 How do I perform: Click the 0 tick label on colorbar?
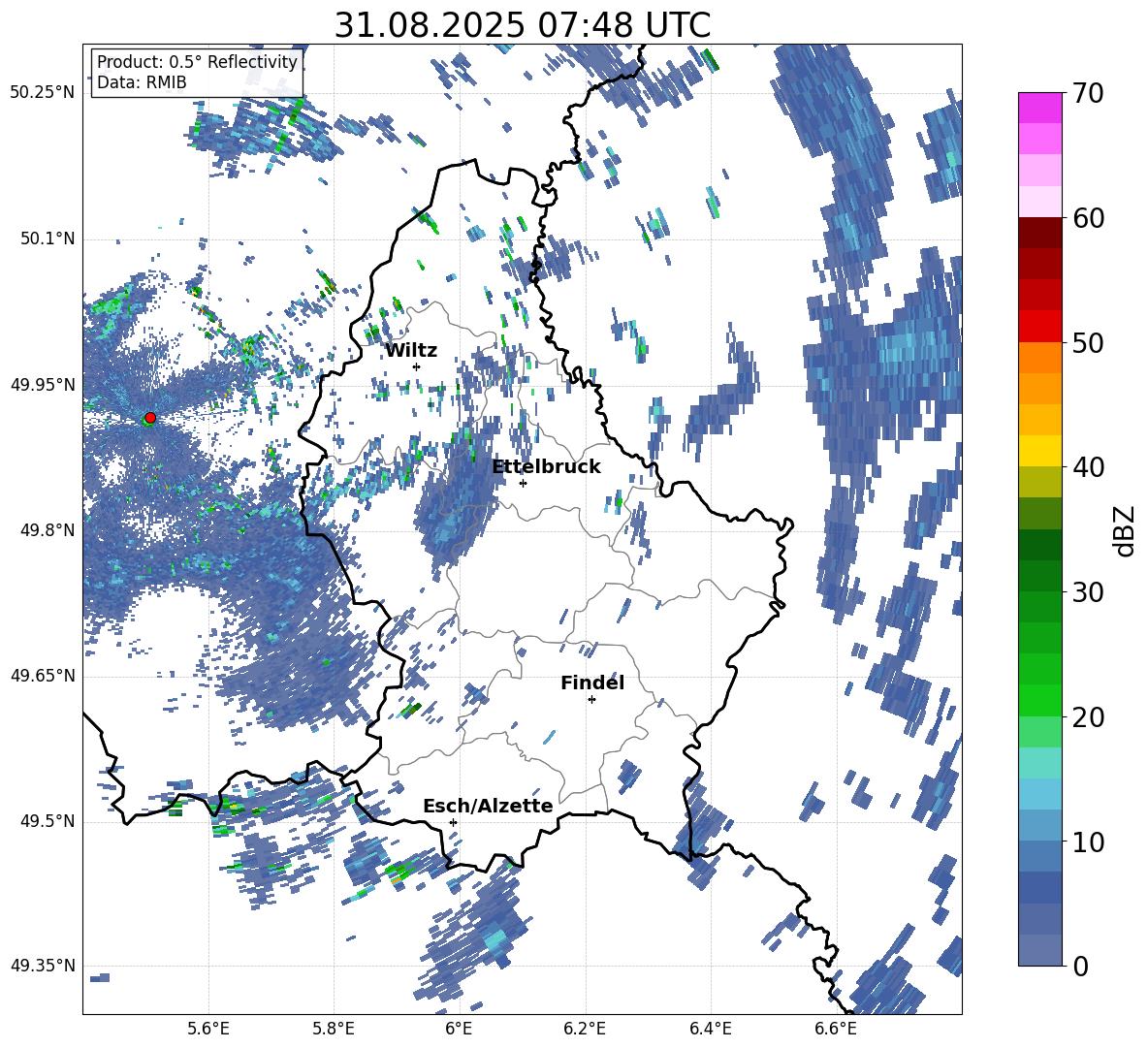[1081, 967]
